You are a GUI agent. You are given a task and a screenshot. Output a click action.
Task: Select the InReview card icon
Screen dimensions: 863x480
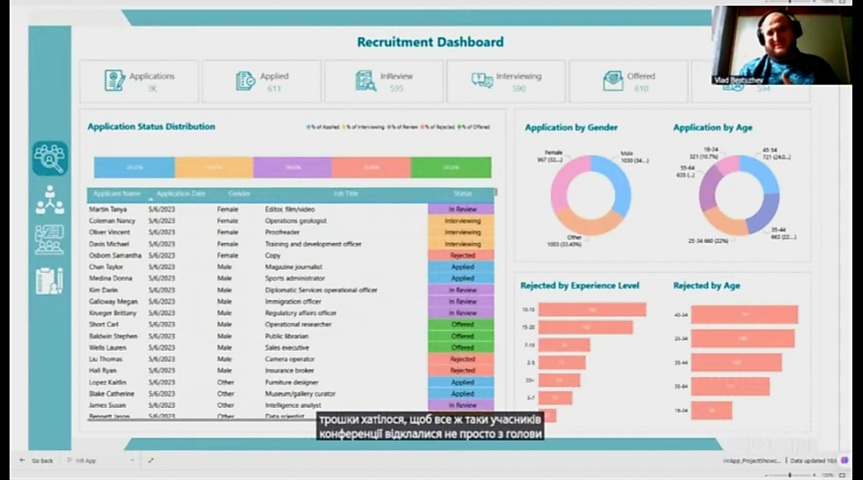(365, 81)
